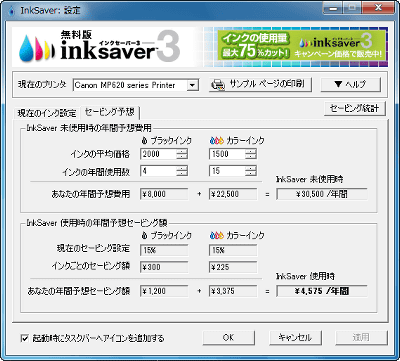Click the InkSaver 3 campaign banner ad
The width and height of the screenshot is (400, 361).
(302, 46)
